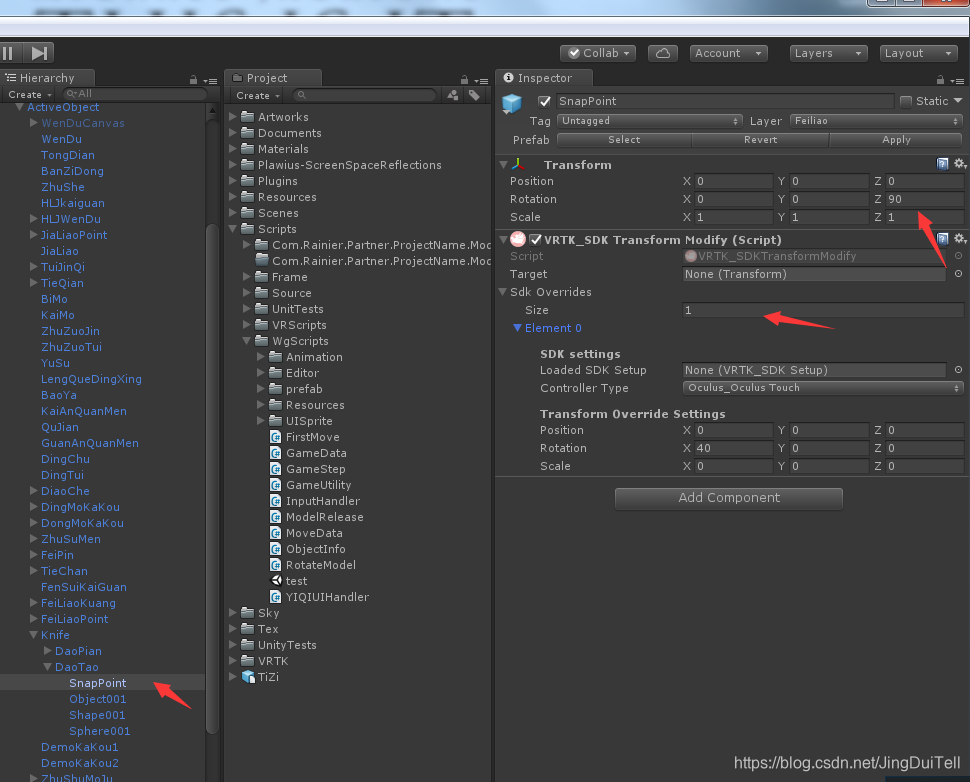Open Transform component gear menu
This screenshot has width=970, height=782.
959,164
